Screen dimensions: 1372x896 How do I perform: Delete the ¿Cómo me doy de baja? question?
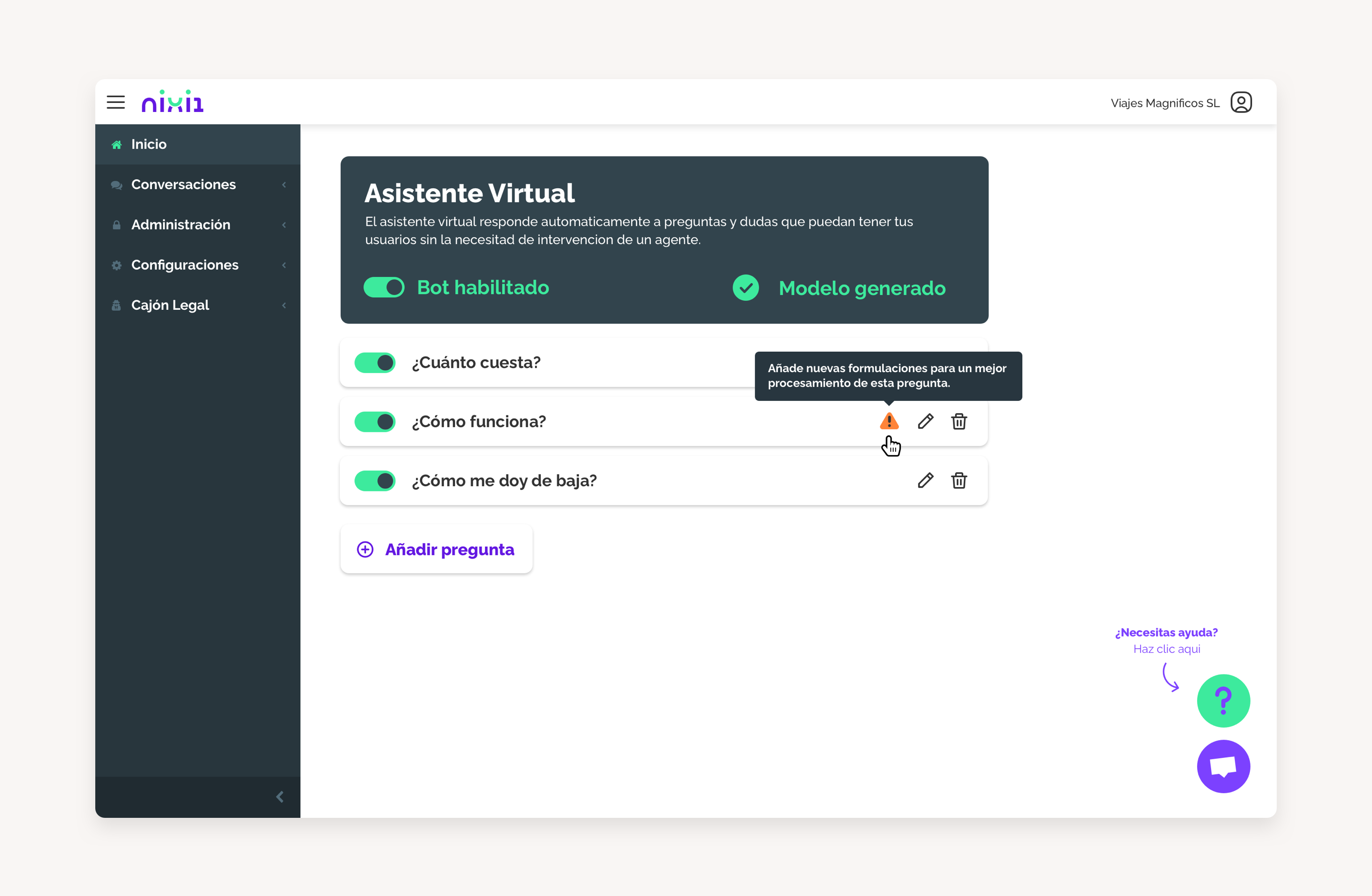point(958,480)
